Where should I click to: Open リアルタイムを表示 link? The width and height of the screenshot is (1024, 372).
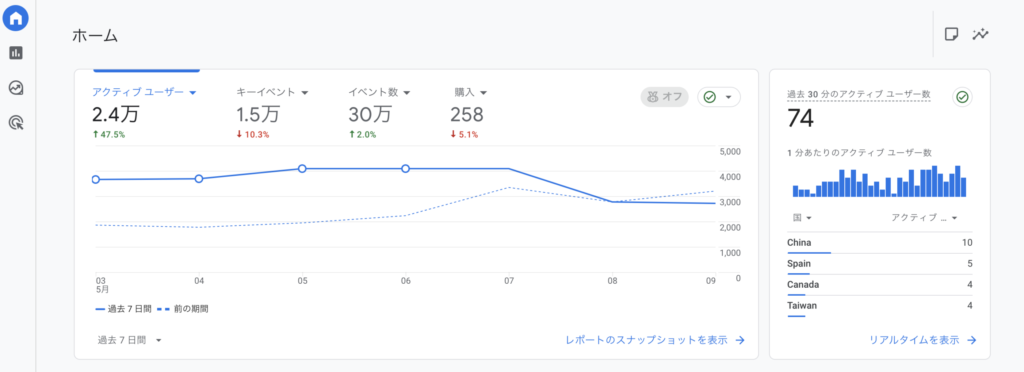coord(914,340)
